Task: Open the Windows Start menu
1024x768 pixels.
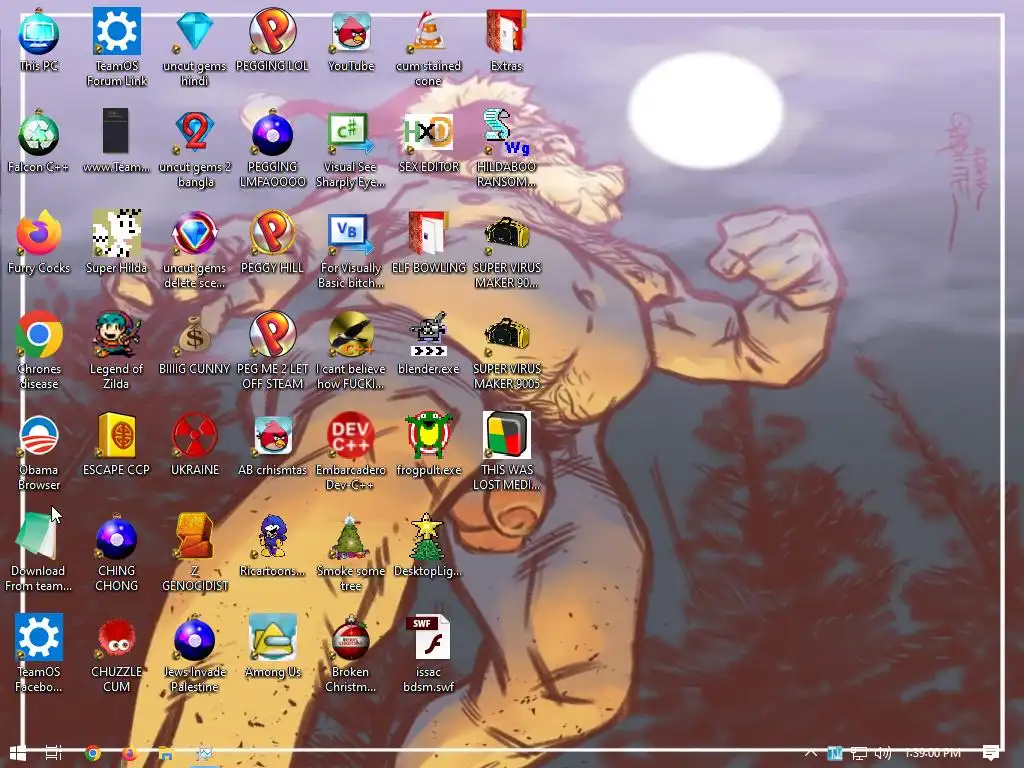Action: 18,753
